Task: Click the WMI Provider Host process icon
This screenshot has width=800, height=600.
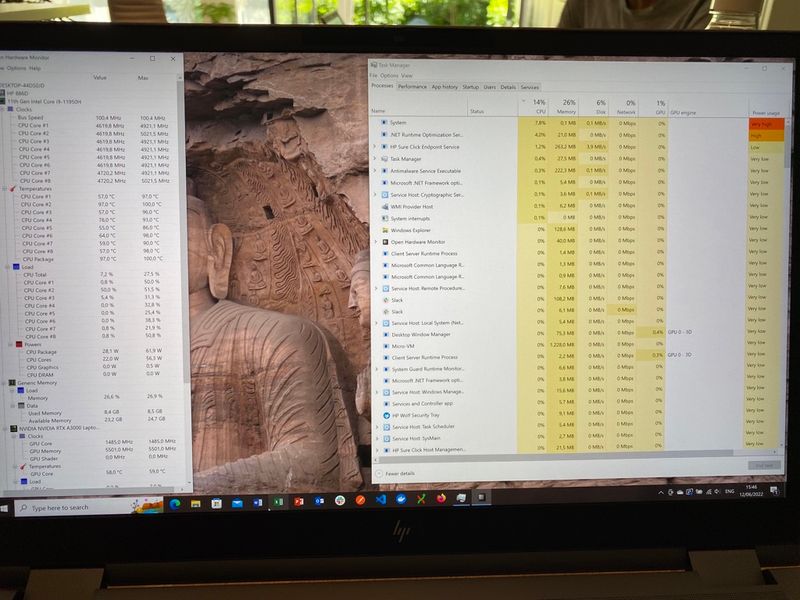Action: [x=385, y=207]
